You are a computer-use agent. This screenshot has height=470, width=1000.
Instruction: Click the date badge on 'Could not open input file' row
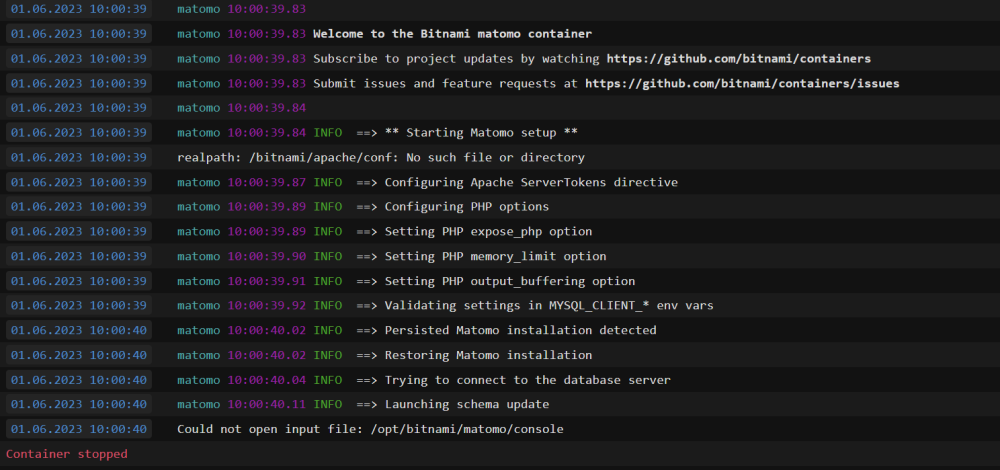click(78, 429)
